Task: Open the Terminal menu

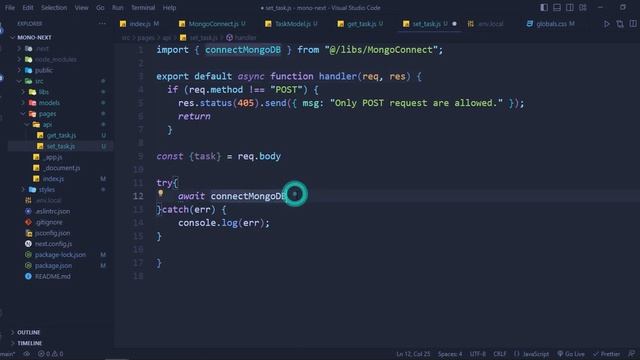Action: point(143,7)
